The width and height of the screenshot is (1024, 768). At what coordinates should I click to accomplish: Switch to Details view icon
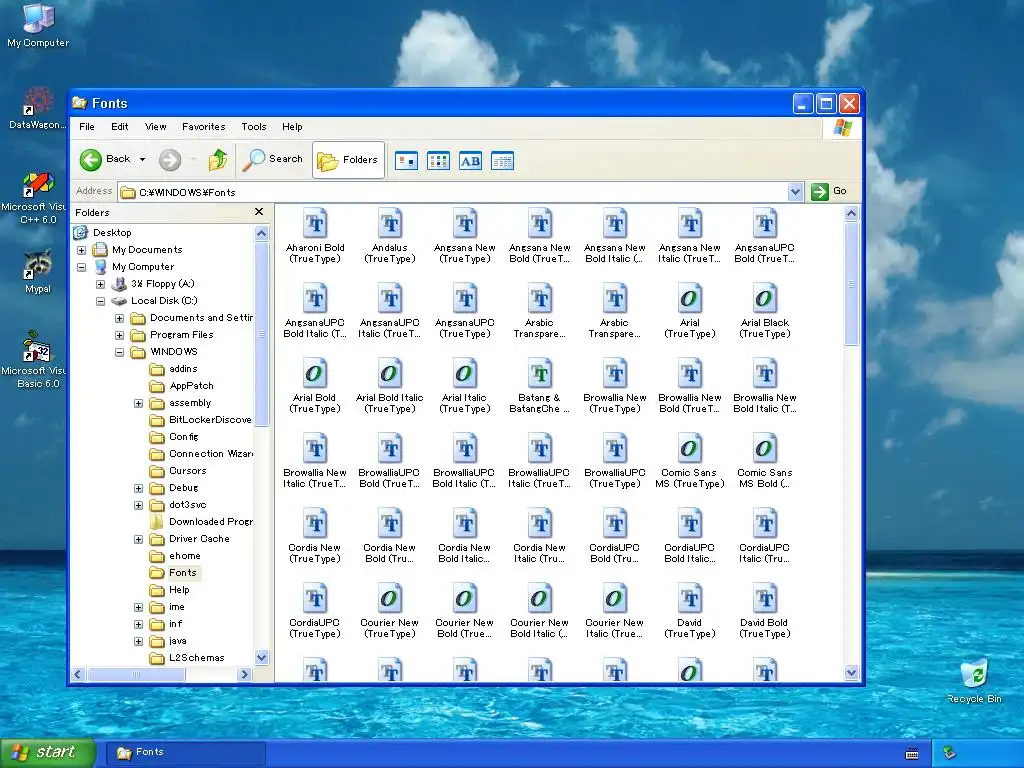tap(502, 161)
